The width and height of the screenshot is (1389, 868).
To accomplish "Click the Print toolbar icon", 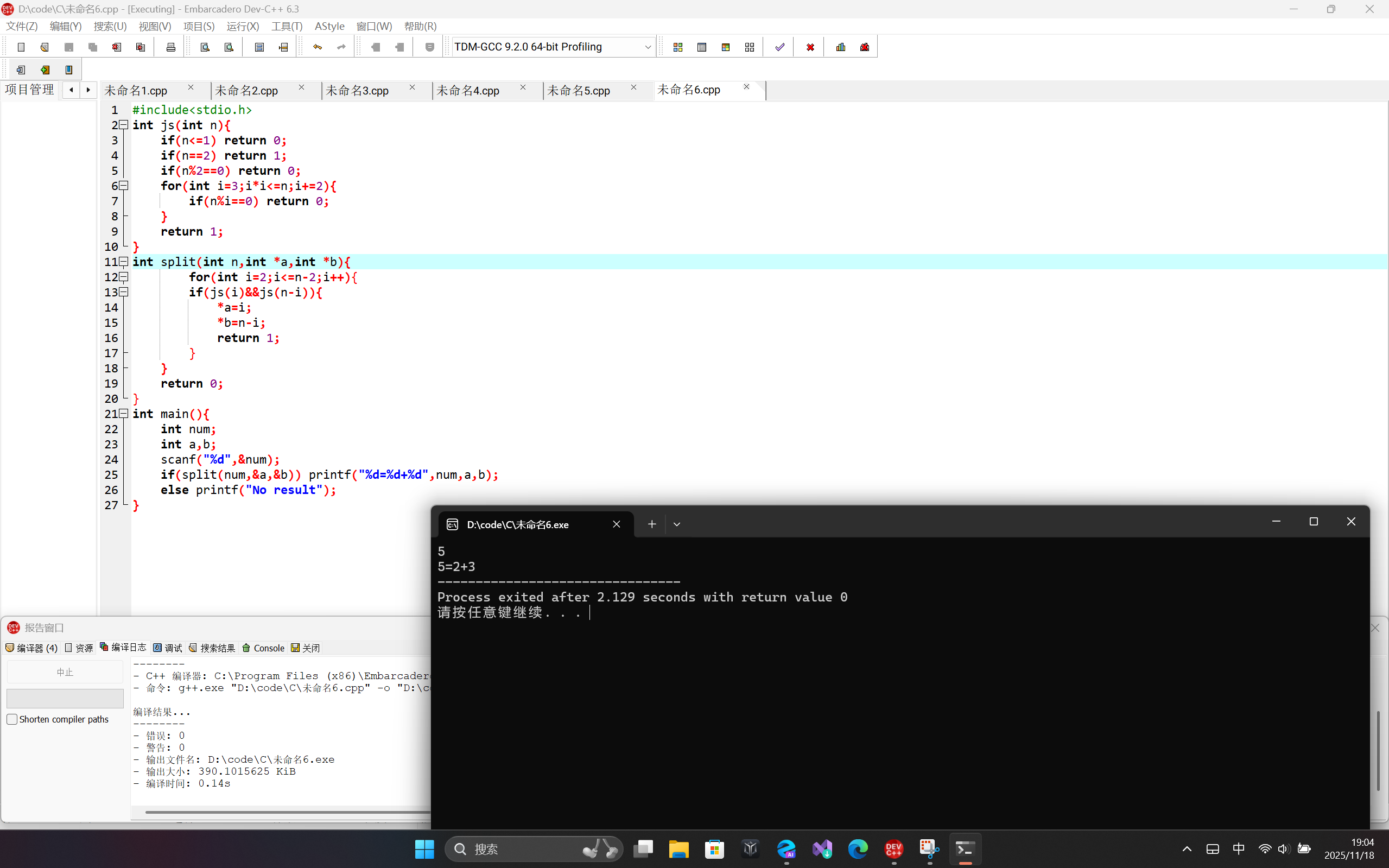I will coord(170,47).
